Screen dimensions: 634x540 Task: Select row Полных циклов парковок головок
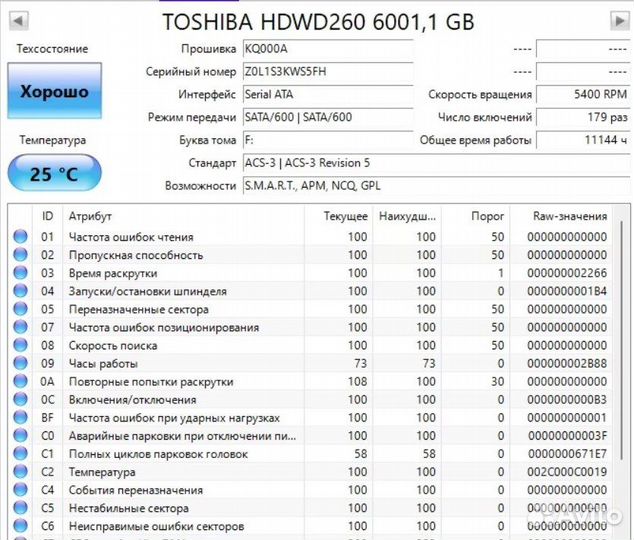pyautogui.click(x=310, y=454)
